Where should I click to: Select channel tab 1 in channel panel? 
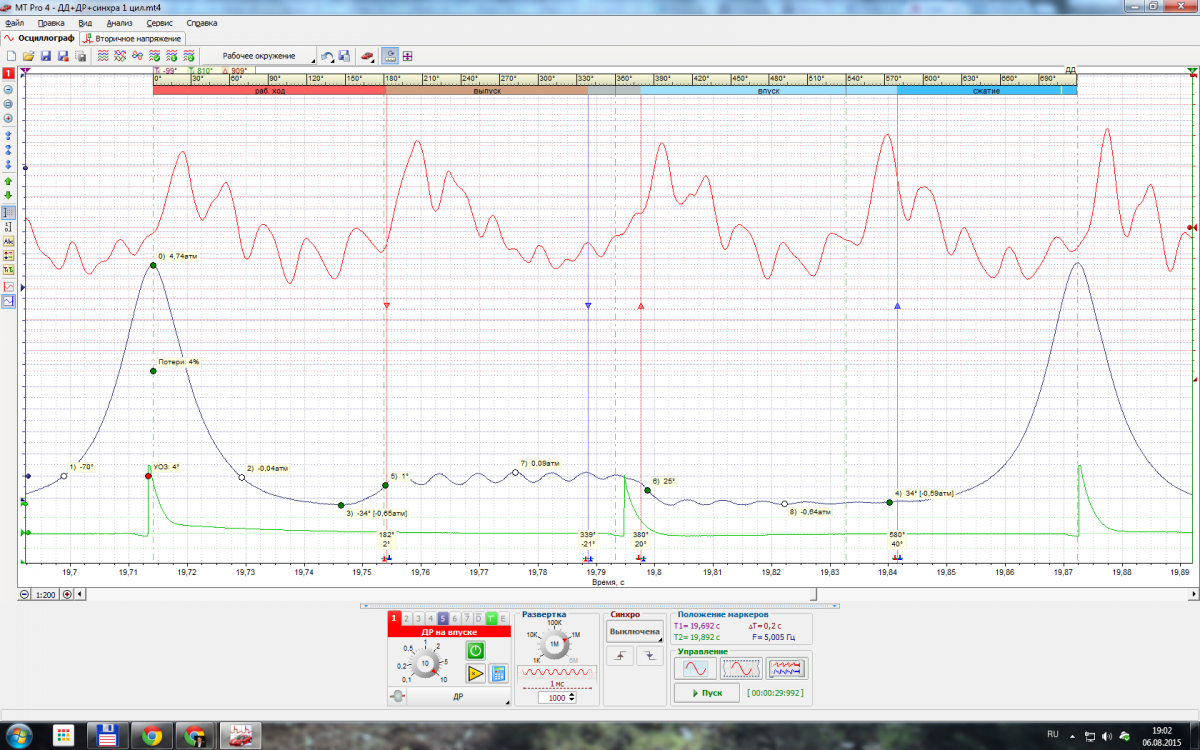click(x=395, y=618)
